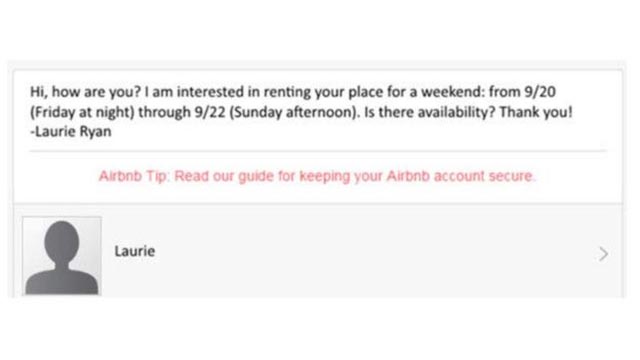Click the '-Laurie Ryan' signature line

[71, 131]
